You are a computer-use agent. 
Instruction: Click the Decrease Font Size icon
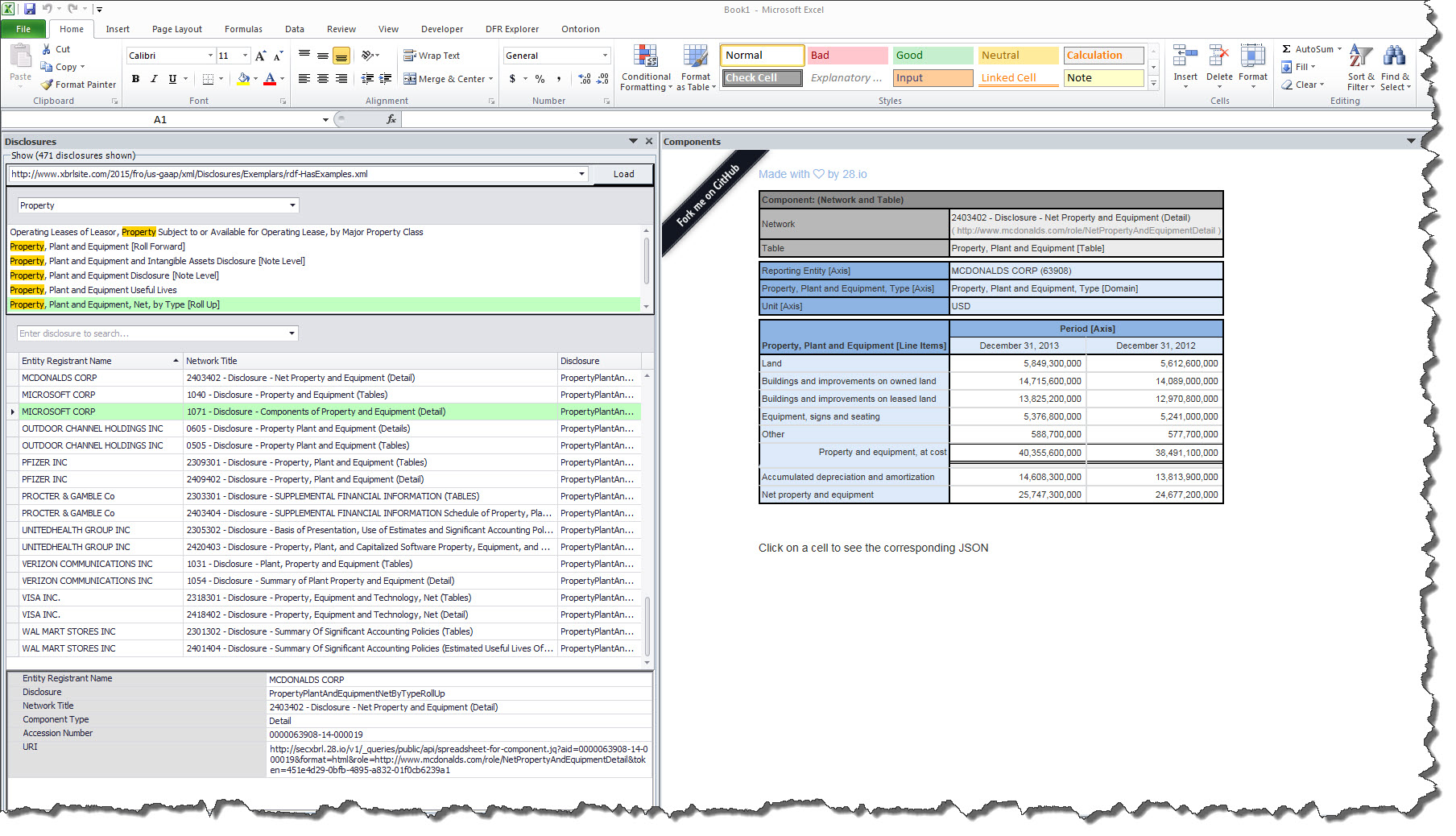[278, 56]
